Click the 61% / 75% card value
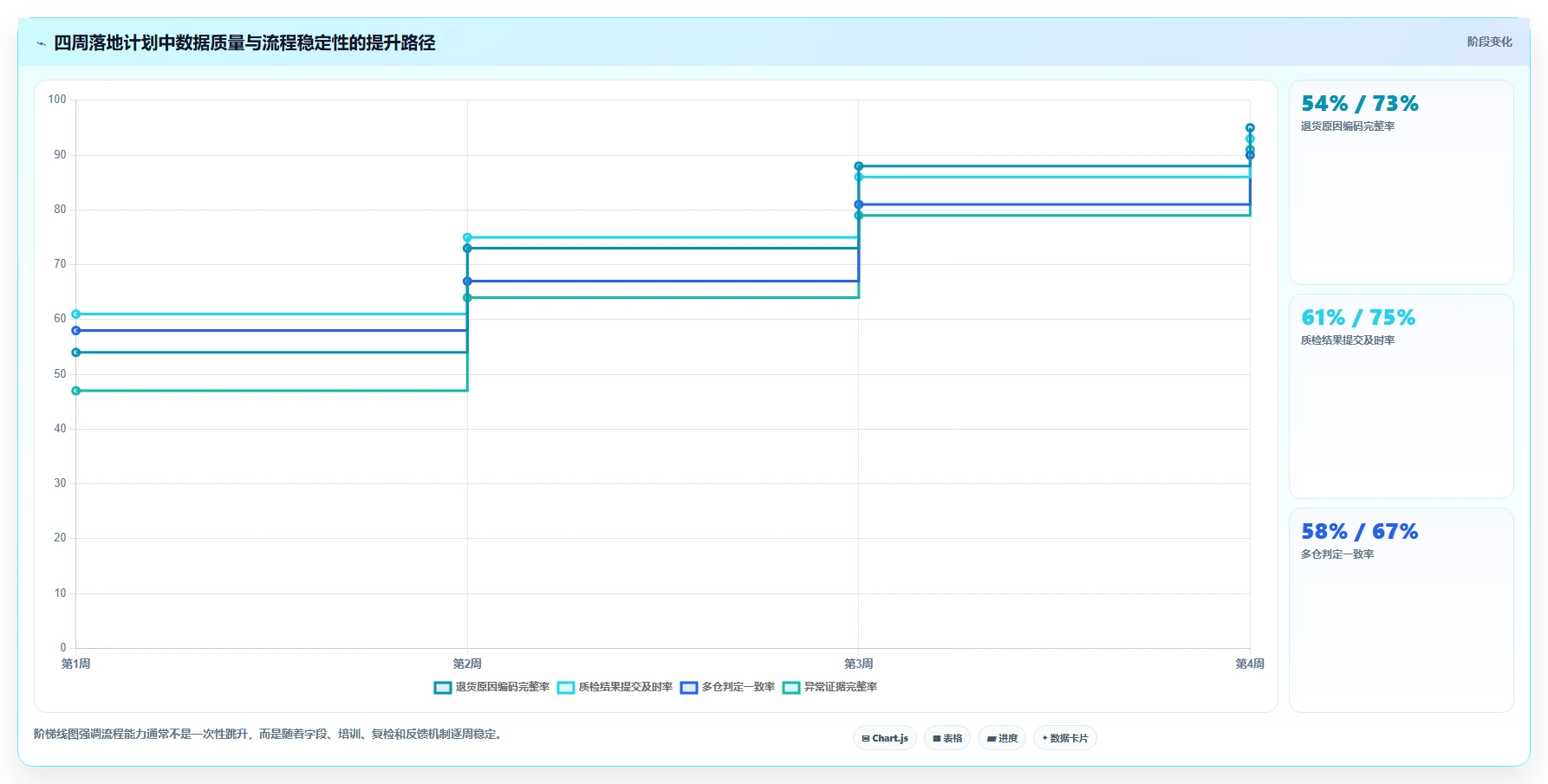 [x=1357, y=318]
